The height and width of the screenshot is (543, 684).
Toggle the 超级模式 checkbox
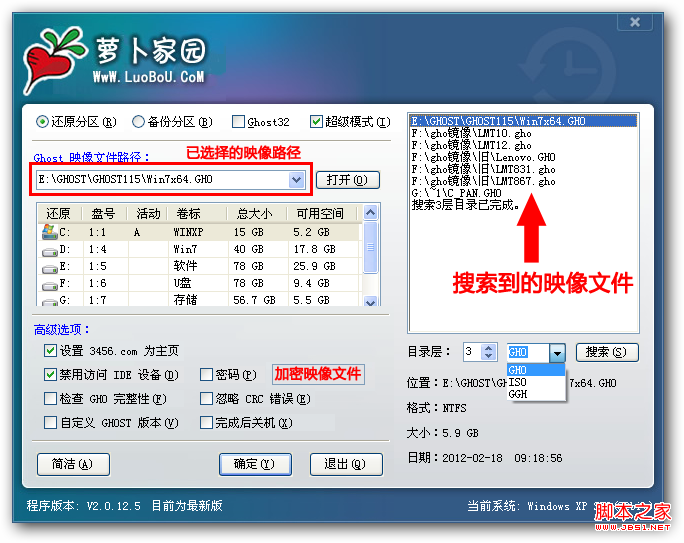click(x=316, y=122)
